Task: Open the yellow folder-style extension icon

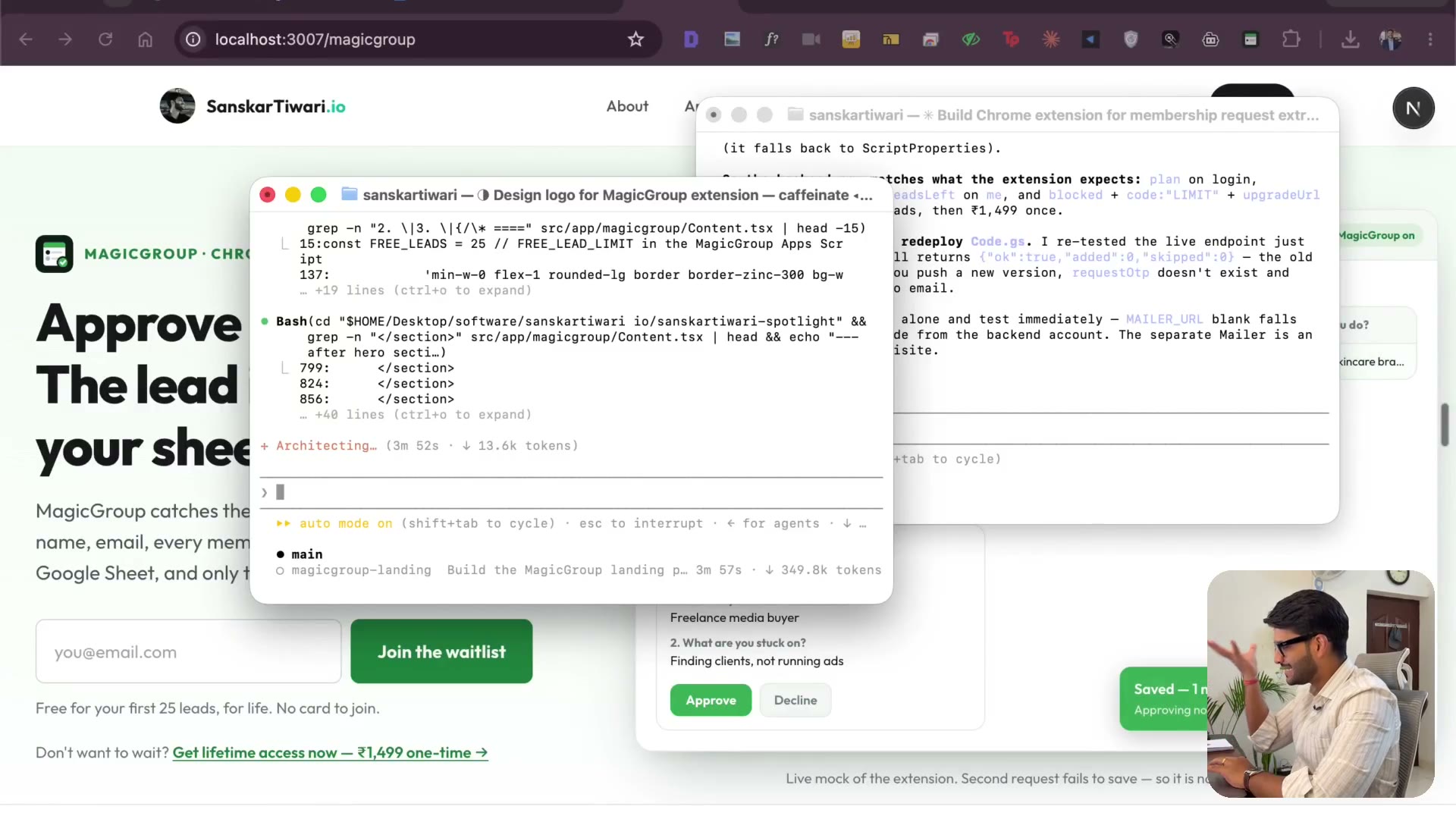Action: [x=891, y=39]
